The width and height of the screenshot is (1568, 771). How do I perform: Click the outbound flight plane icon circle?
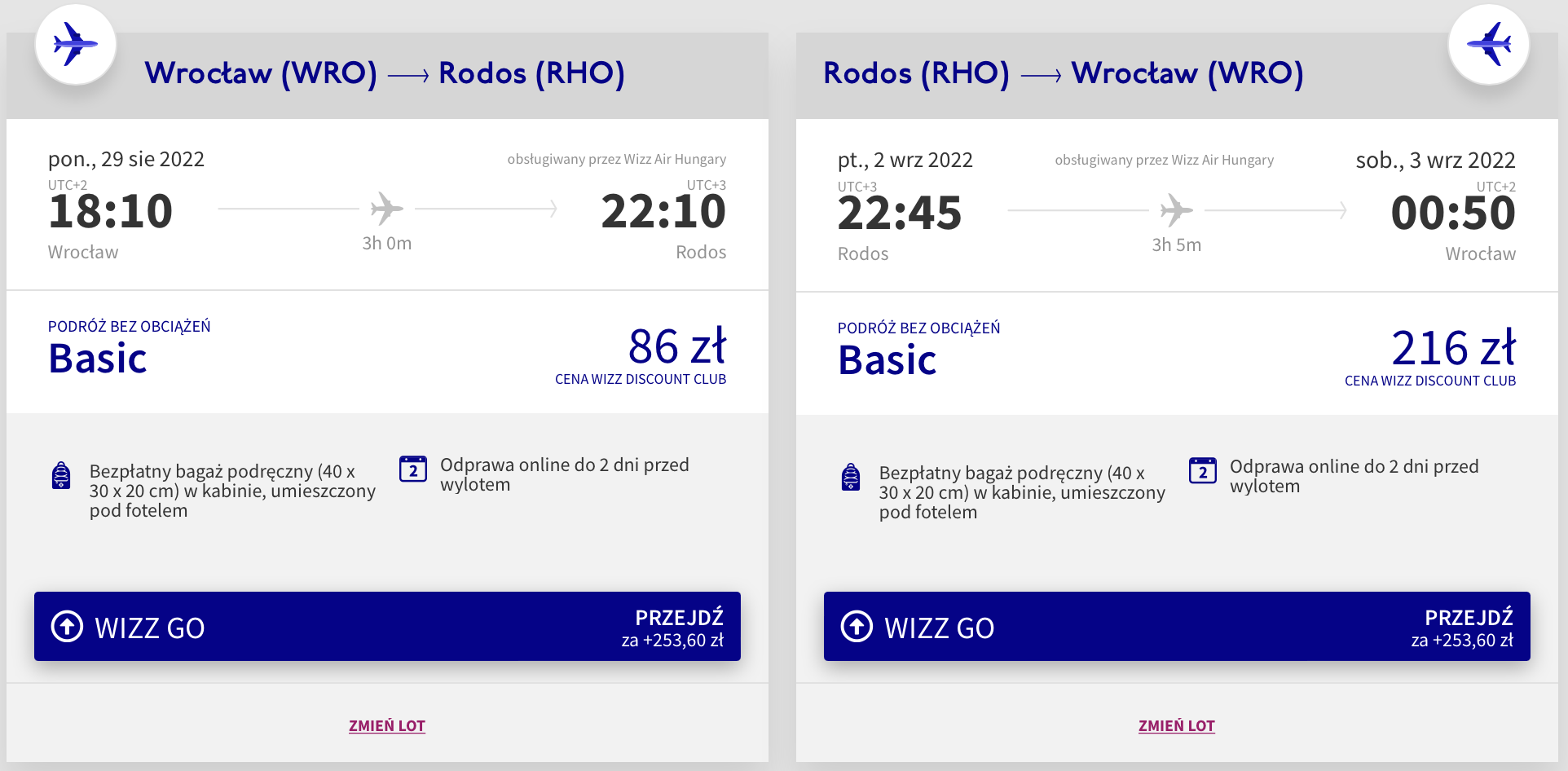pyautogui.click(x=76, y=44)
